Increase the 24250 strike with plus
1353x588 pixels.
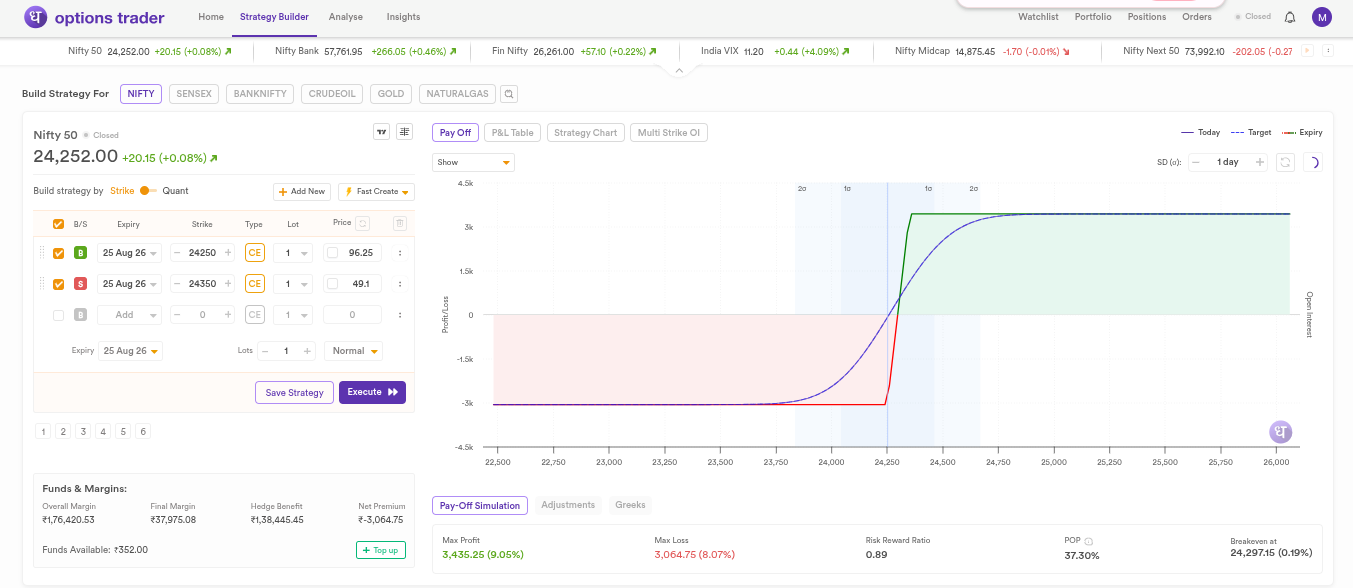click(x=228, y=253)
